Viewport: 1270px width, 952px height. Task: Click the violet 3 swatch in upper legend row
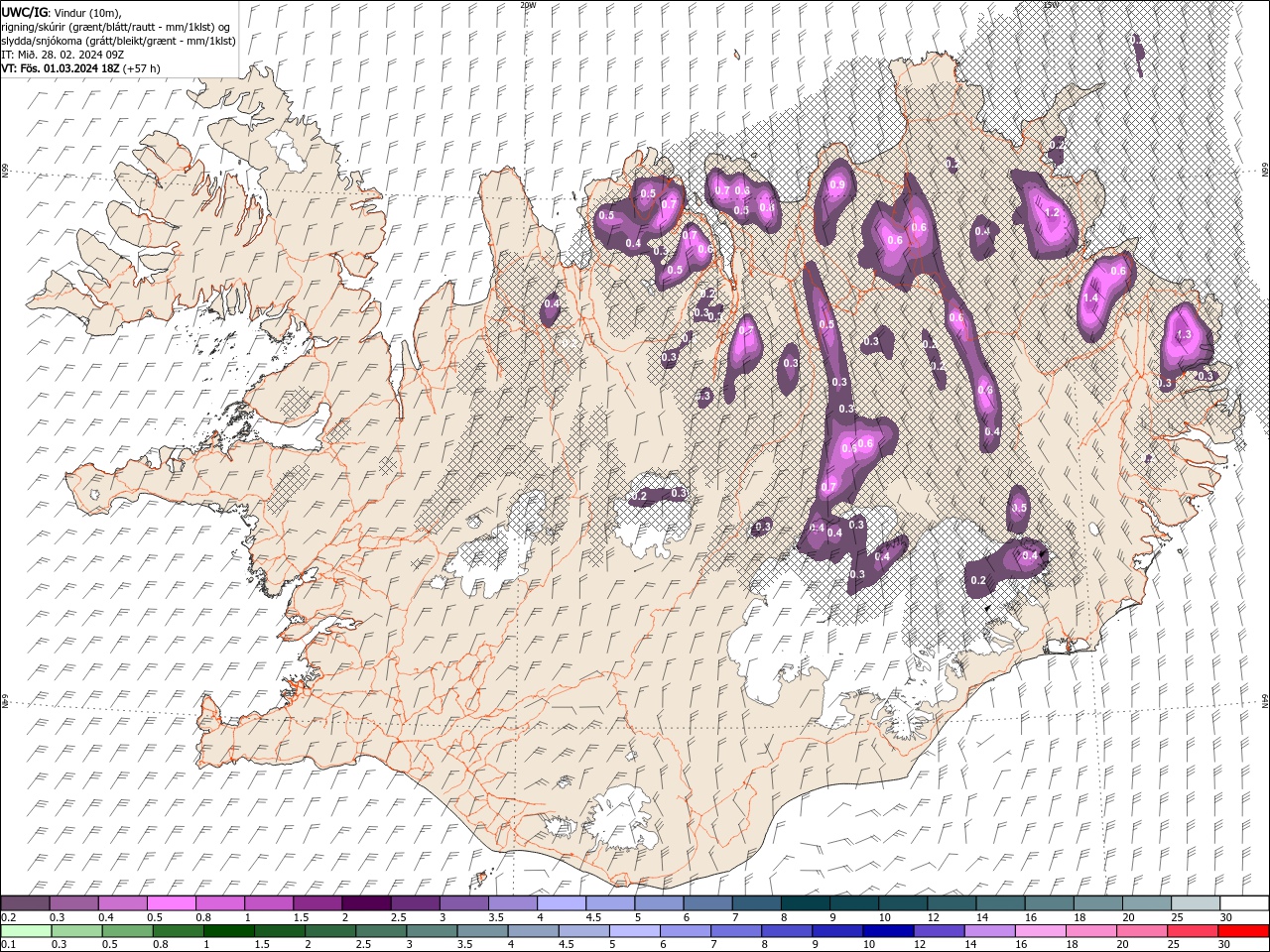(464, 903)
